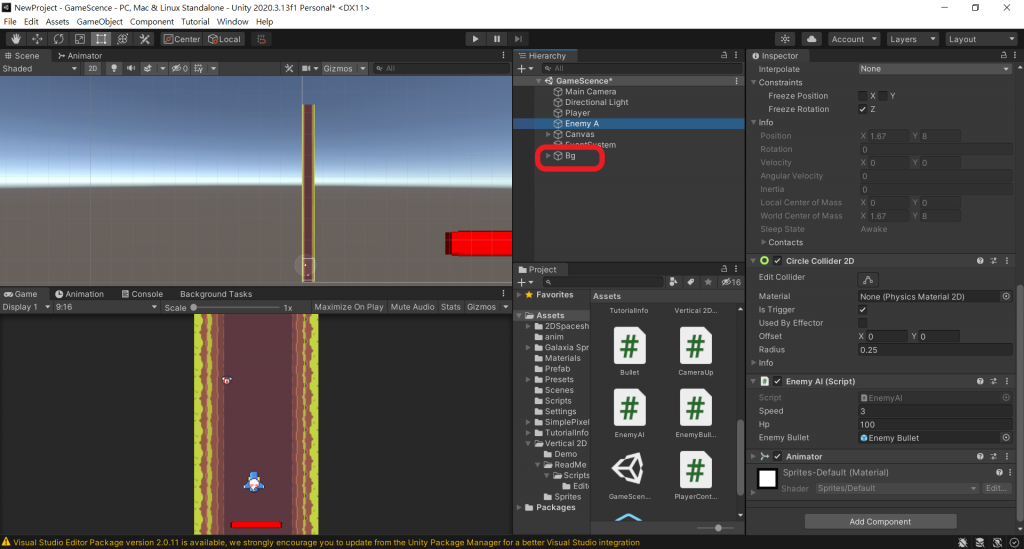Select the combined Transform tool
This screenshot has width=1024, height=549.
[123, 39]
